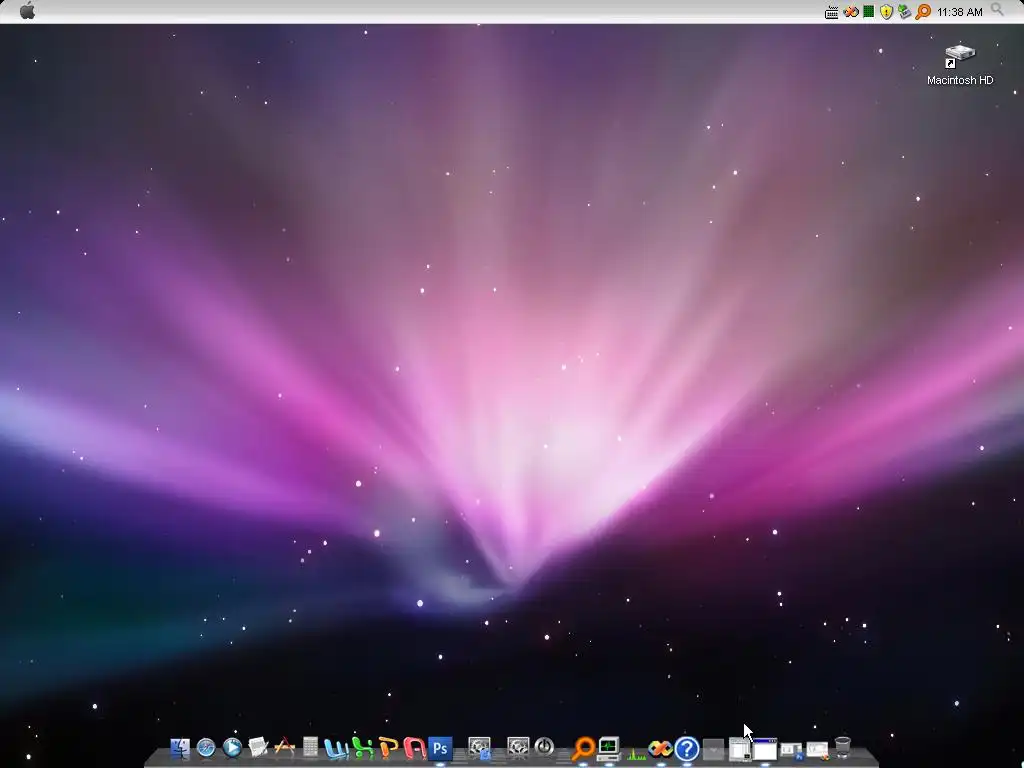Open the Macintosh HD desktop shortcut
The height and width of the screenshot is (768, 1024).
point(959,65)
